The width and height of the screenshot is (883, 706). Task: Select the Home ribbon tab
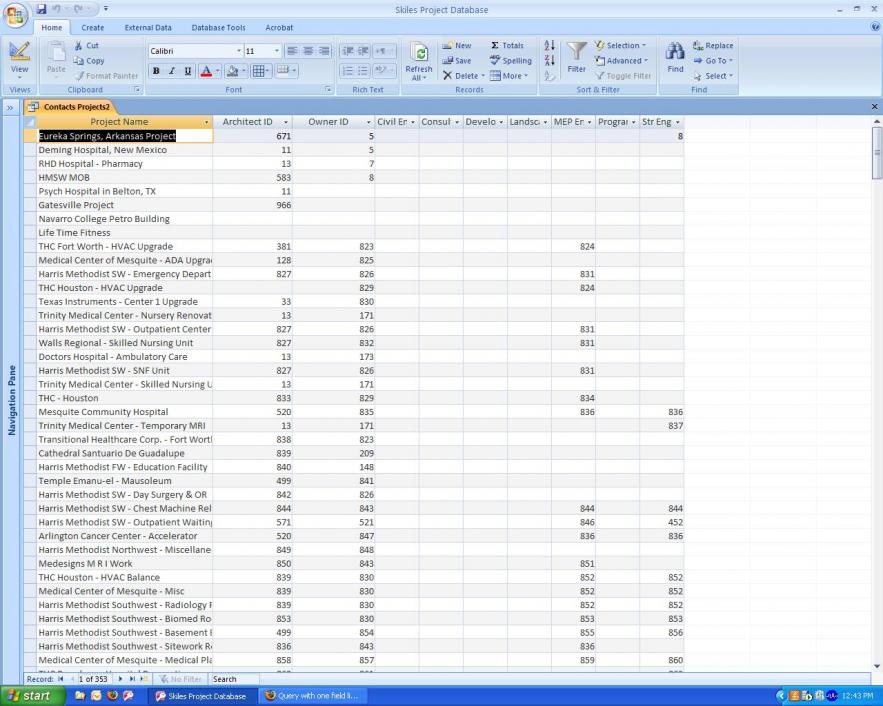[x=52, y=28]
